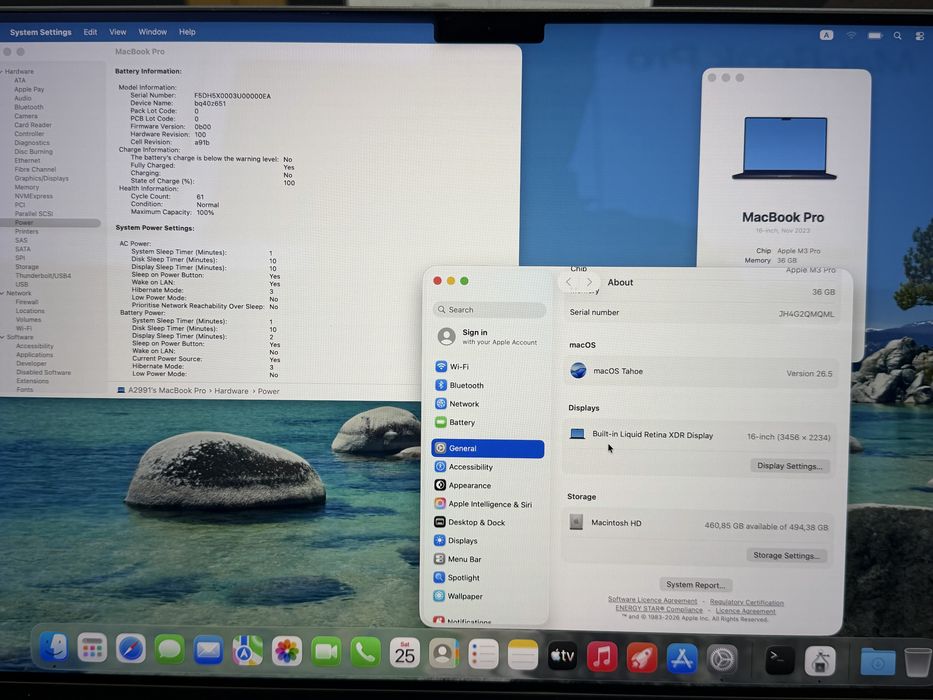Launch Music from the Dock
The image size is (933, 700).
(x=602, y=657)
